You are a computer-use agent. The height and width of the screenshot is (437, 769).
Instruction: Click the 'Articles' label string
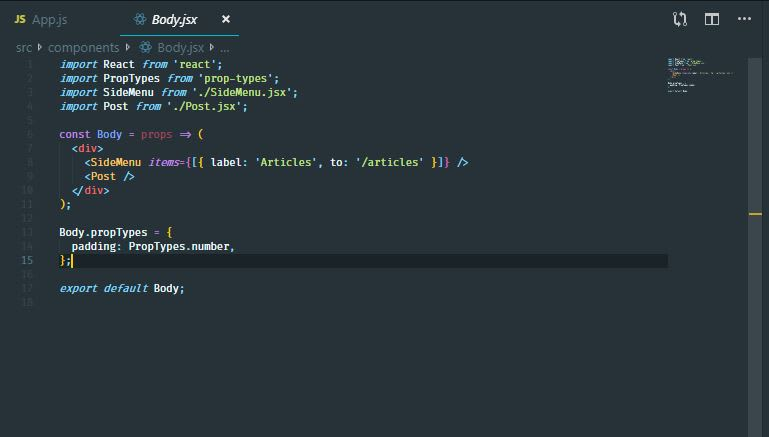click(285, 162)
